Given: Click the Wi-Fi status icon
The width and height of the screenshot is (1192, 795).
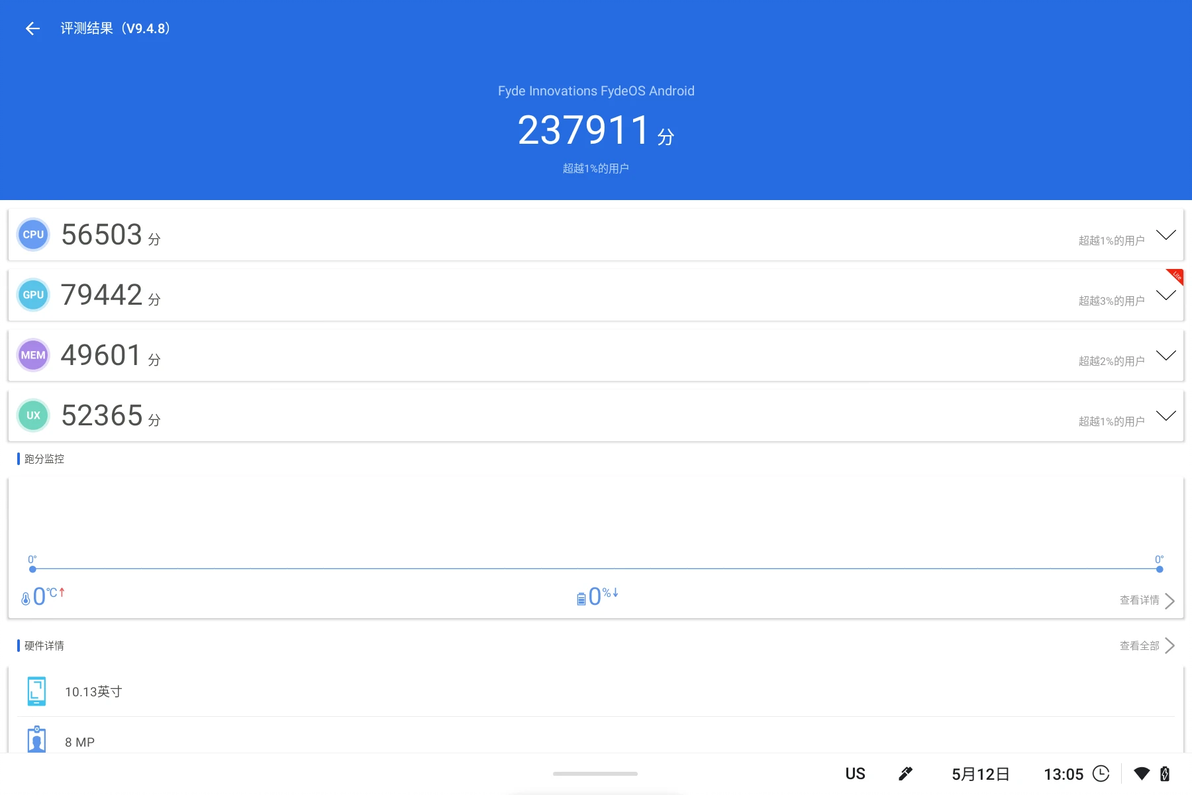Looking at the screenshot, I should [x=1141, y=774].
